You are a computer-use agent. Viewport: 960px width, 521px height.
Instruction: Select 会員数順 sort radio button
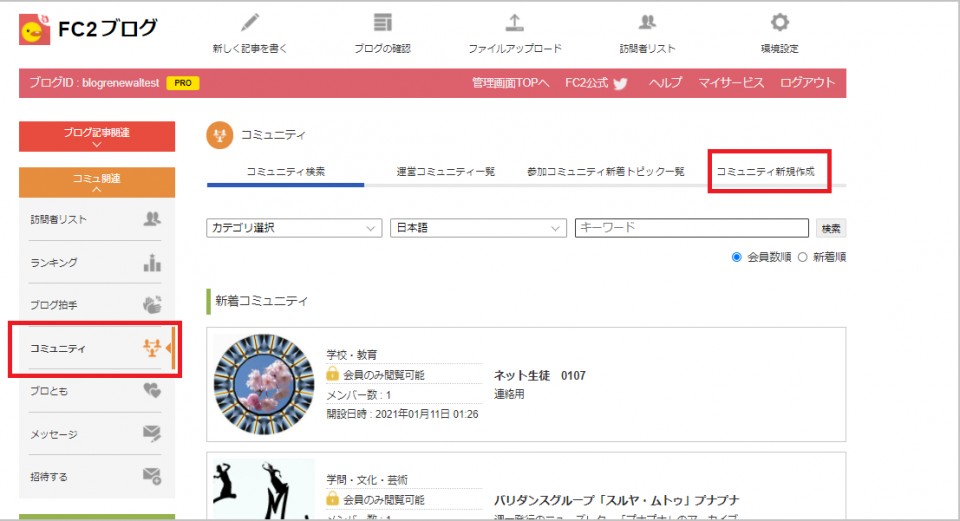click(x=737, y=257)
